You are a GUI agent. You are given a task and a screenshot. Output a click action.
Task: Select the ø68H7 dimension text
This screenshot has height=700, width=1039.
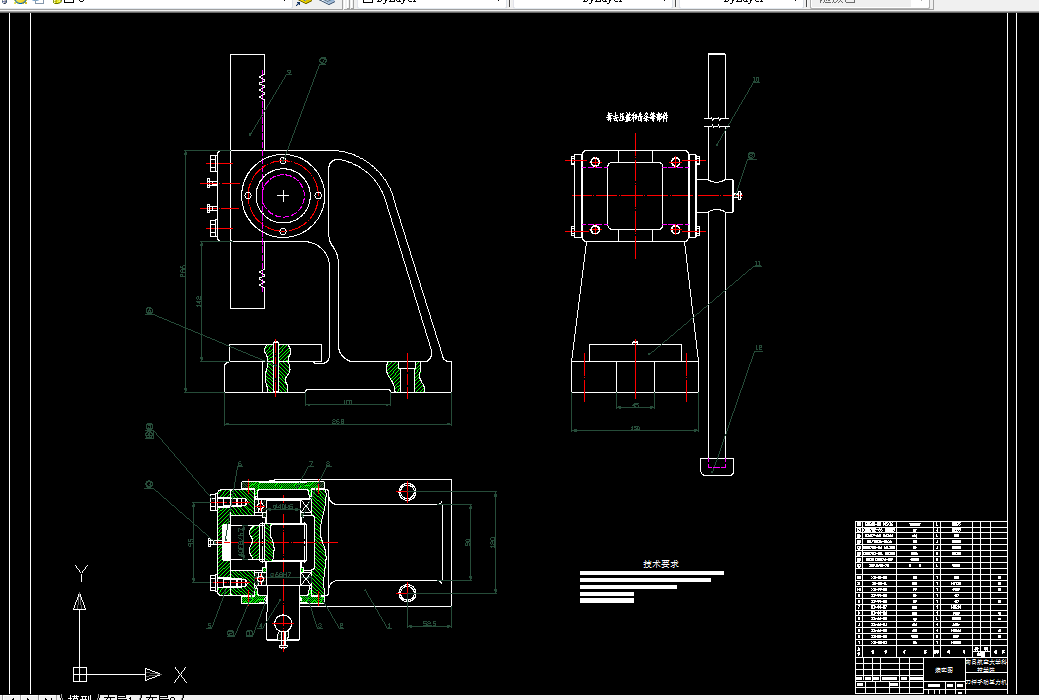(281, 575)
